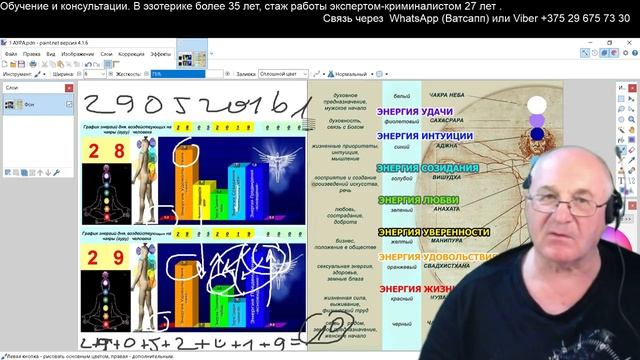The height and width of the screenshot is (360, 640).
Task: Click the Save floppy disk icon
Action: (x=21, y=64)
